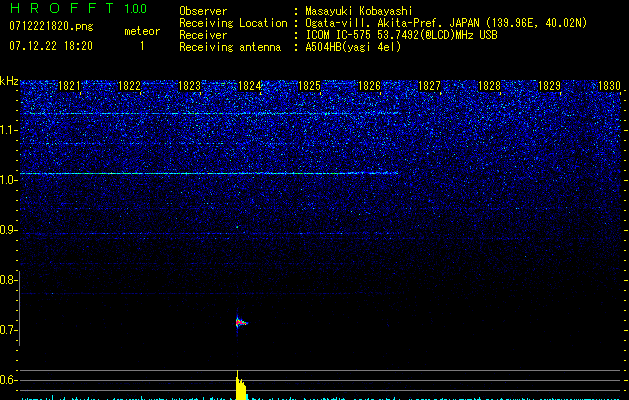Click the 1.1 frequency axis label
This screenshot has height=400, width=629.
pos(9,130)
